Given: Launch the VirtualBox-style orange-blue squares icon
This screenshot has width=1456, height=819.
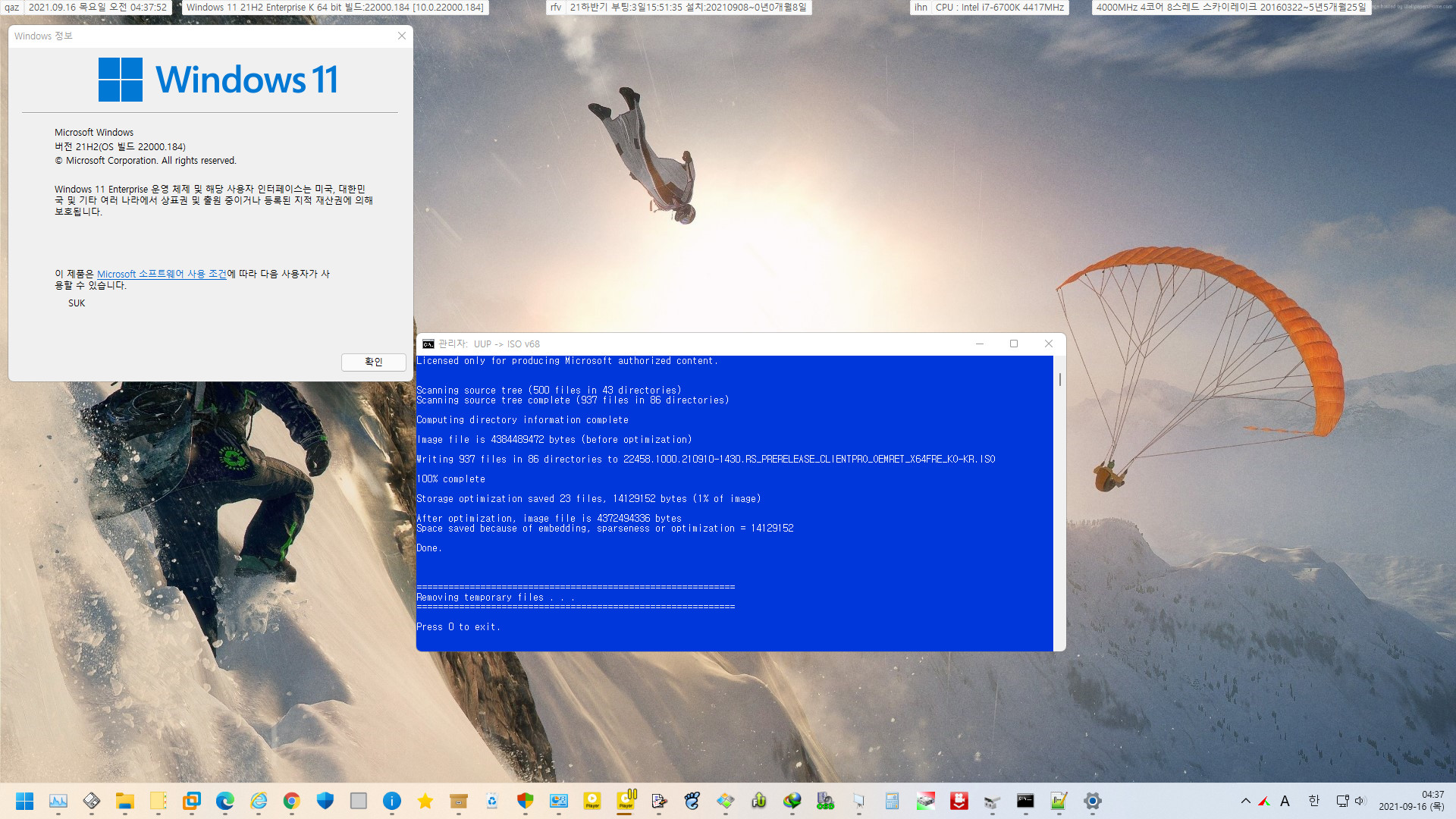Looking at the screenshot, I should (192, 801).
